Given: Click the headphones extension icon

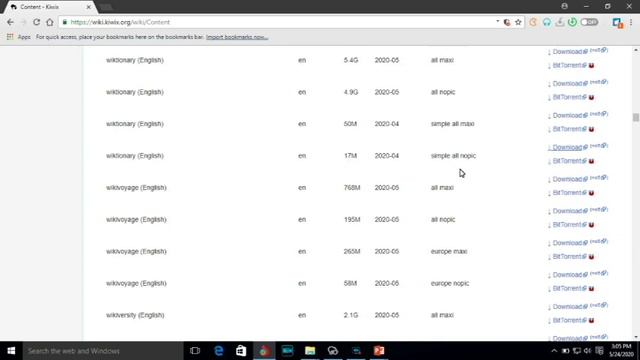Looking at the screenshot, I should (x=547, y=22).
